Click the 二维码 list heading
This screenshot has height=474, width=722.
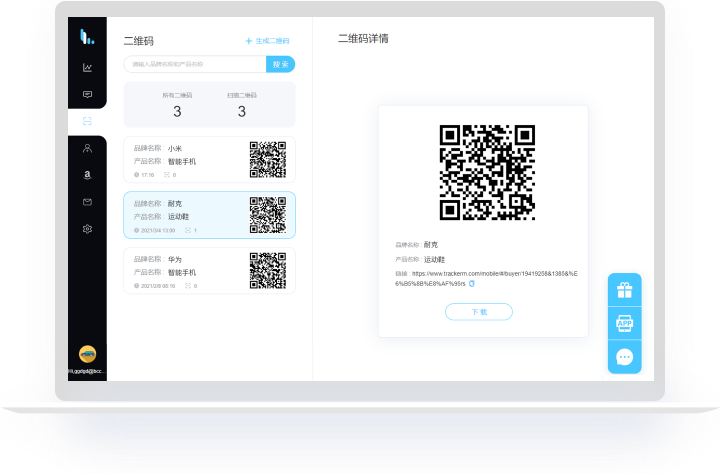pyautogui.click(x=139, y=41)
